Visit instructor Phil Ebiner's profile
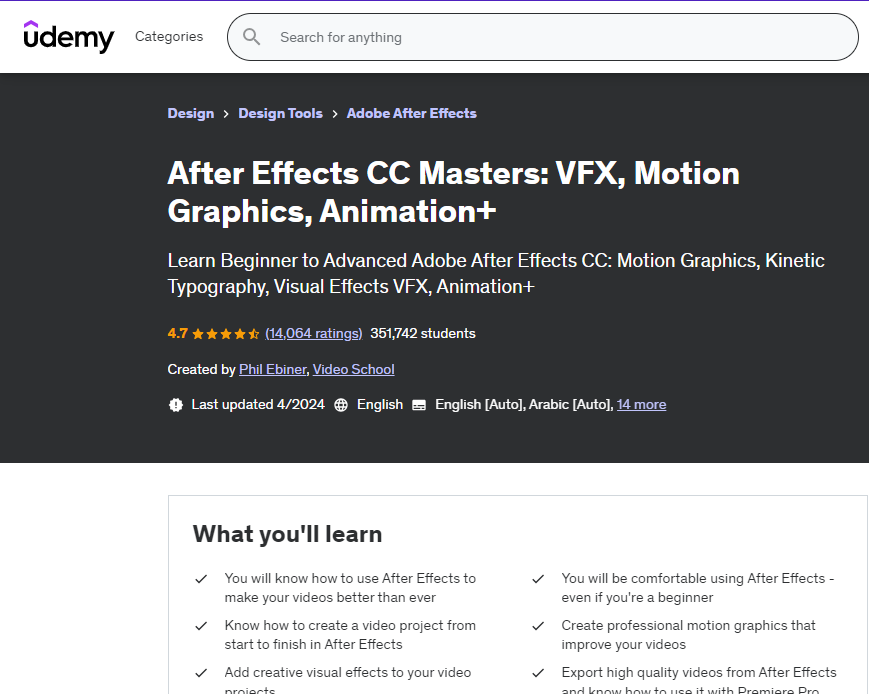Viewport: 869px width, 694px height. tap(272, 370)
